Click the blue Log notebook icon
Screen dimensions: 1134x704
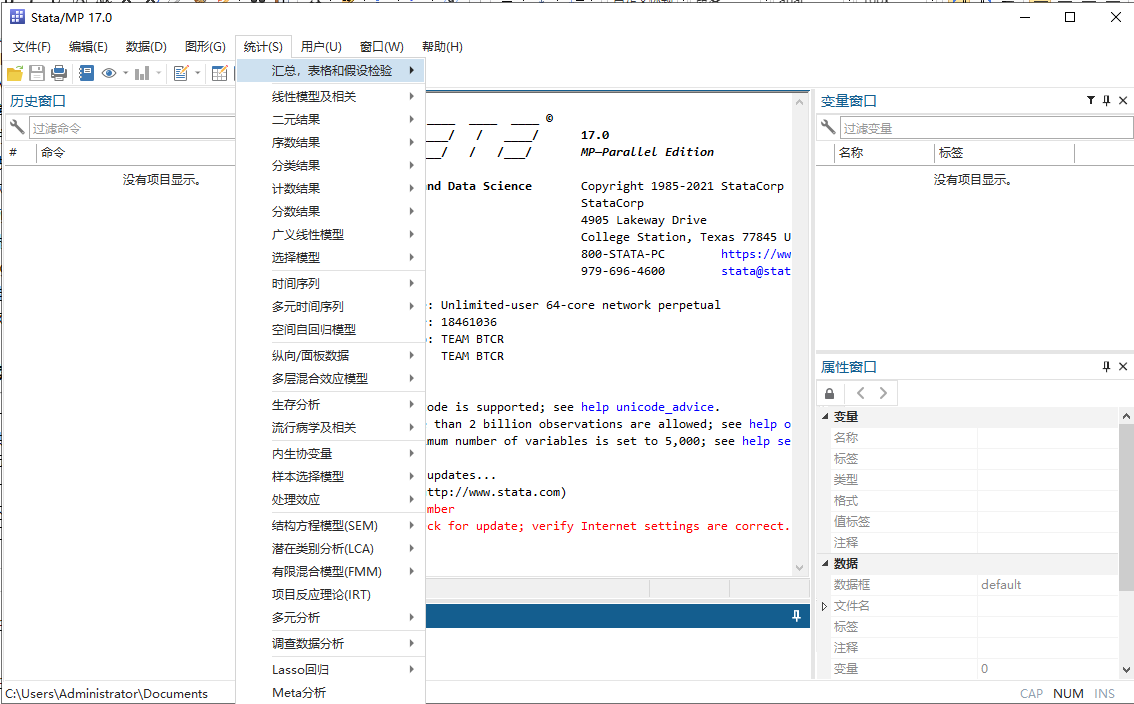coord(86,73)
